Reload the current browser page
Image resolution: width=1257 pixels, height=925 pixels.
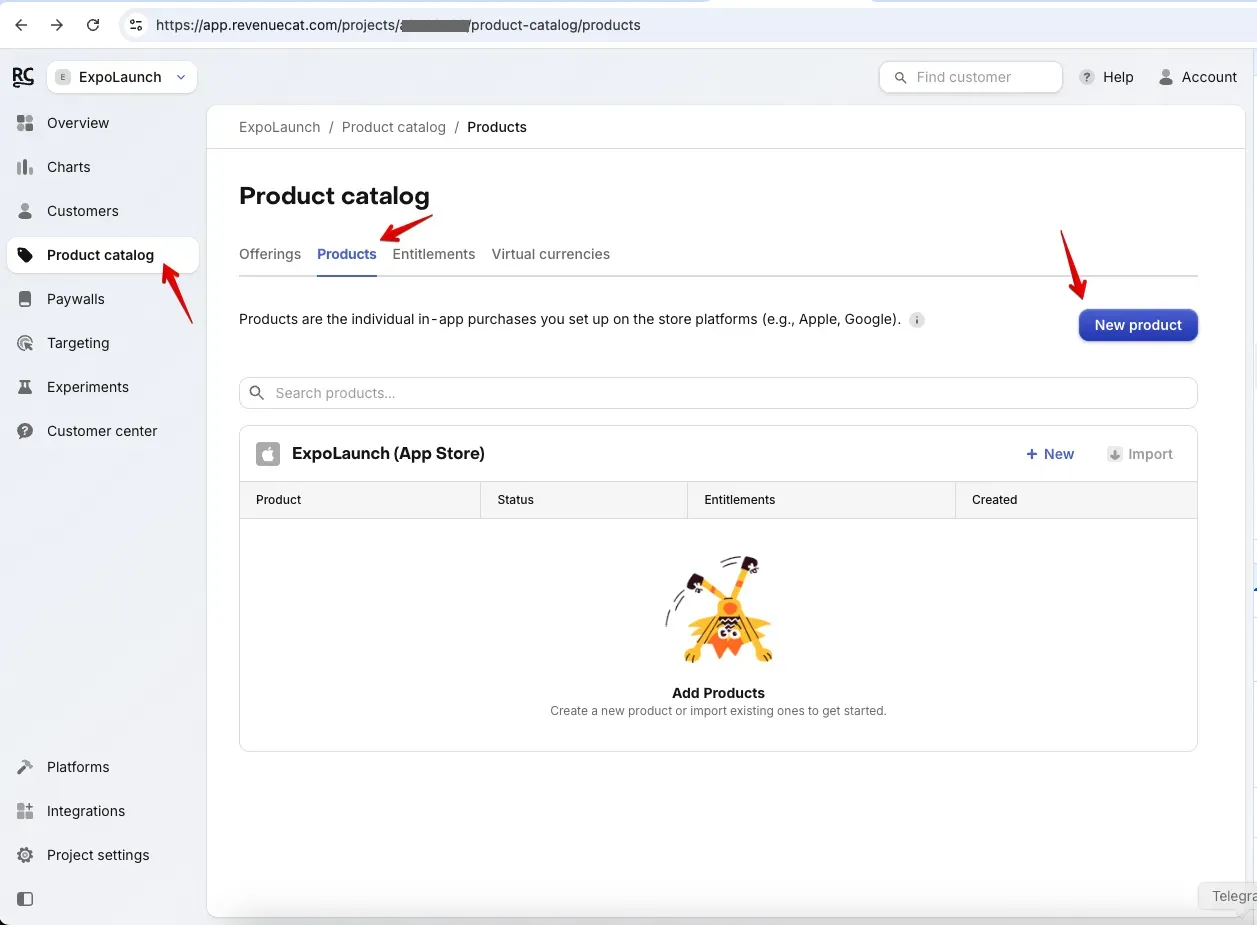coord(93,25)
